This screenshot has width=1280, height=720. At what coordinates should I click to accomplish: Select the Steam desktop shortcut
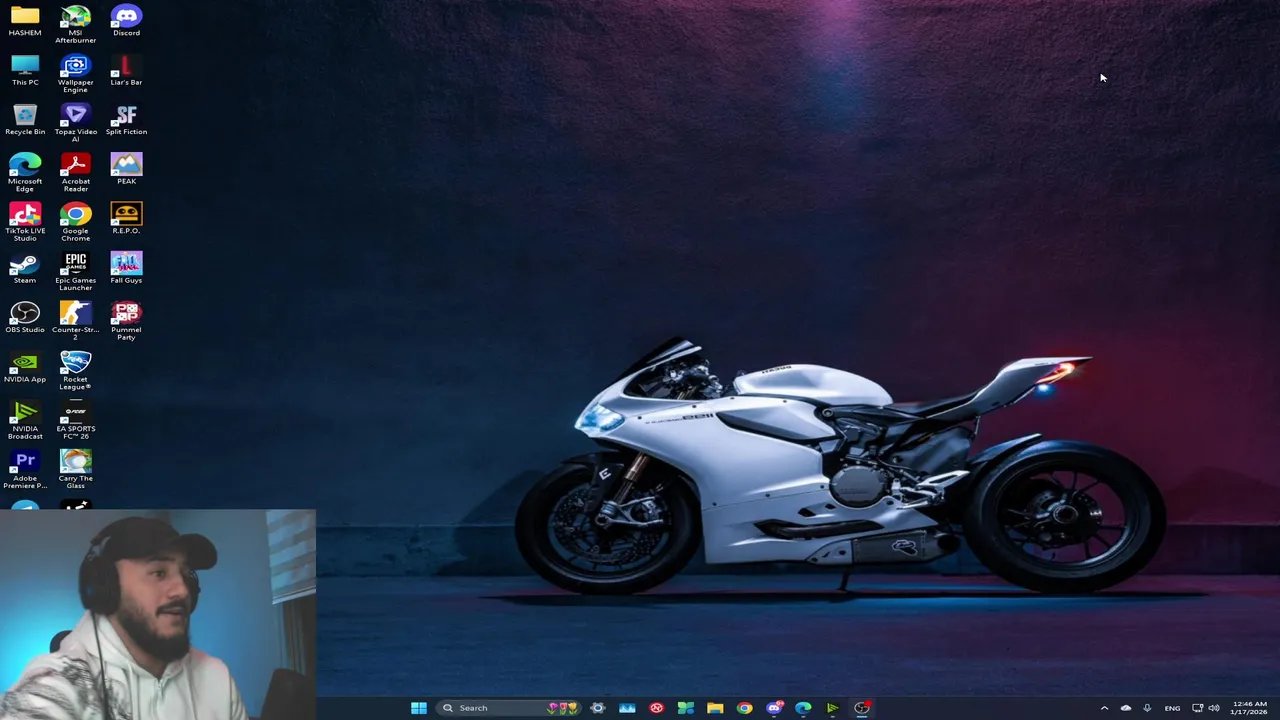[x=25, y=268]
